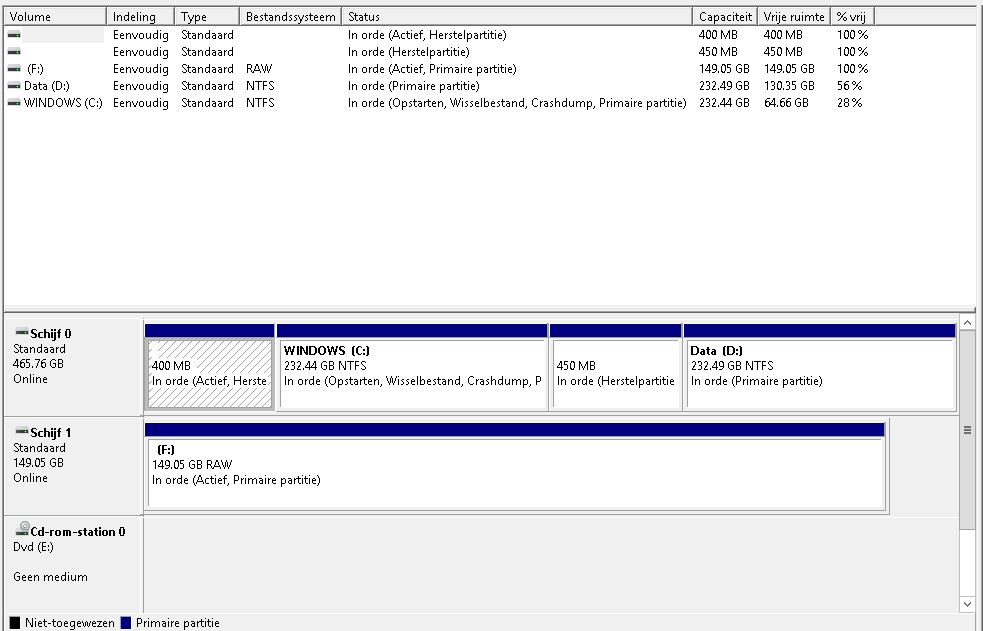
Task: Click the Status column header
Action: [x=517, y=16]
